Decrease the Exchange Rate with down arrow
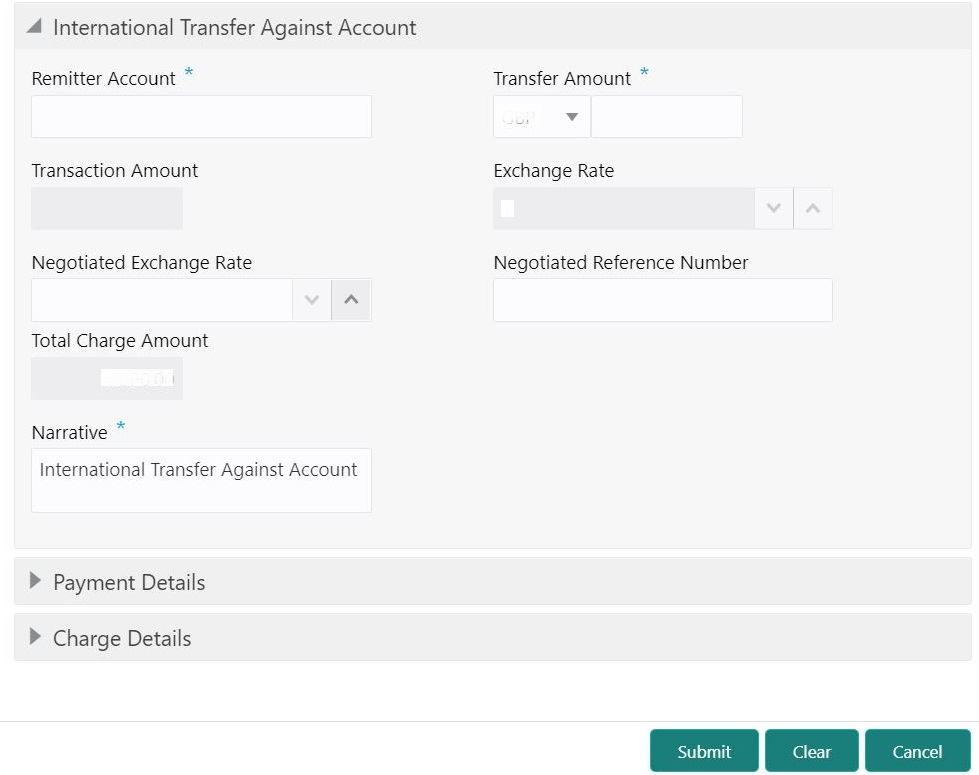The width and height of the screenshot is (979, 775). (774, 208)
